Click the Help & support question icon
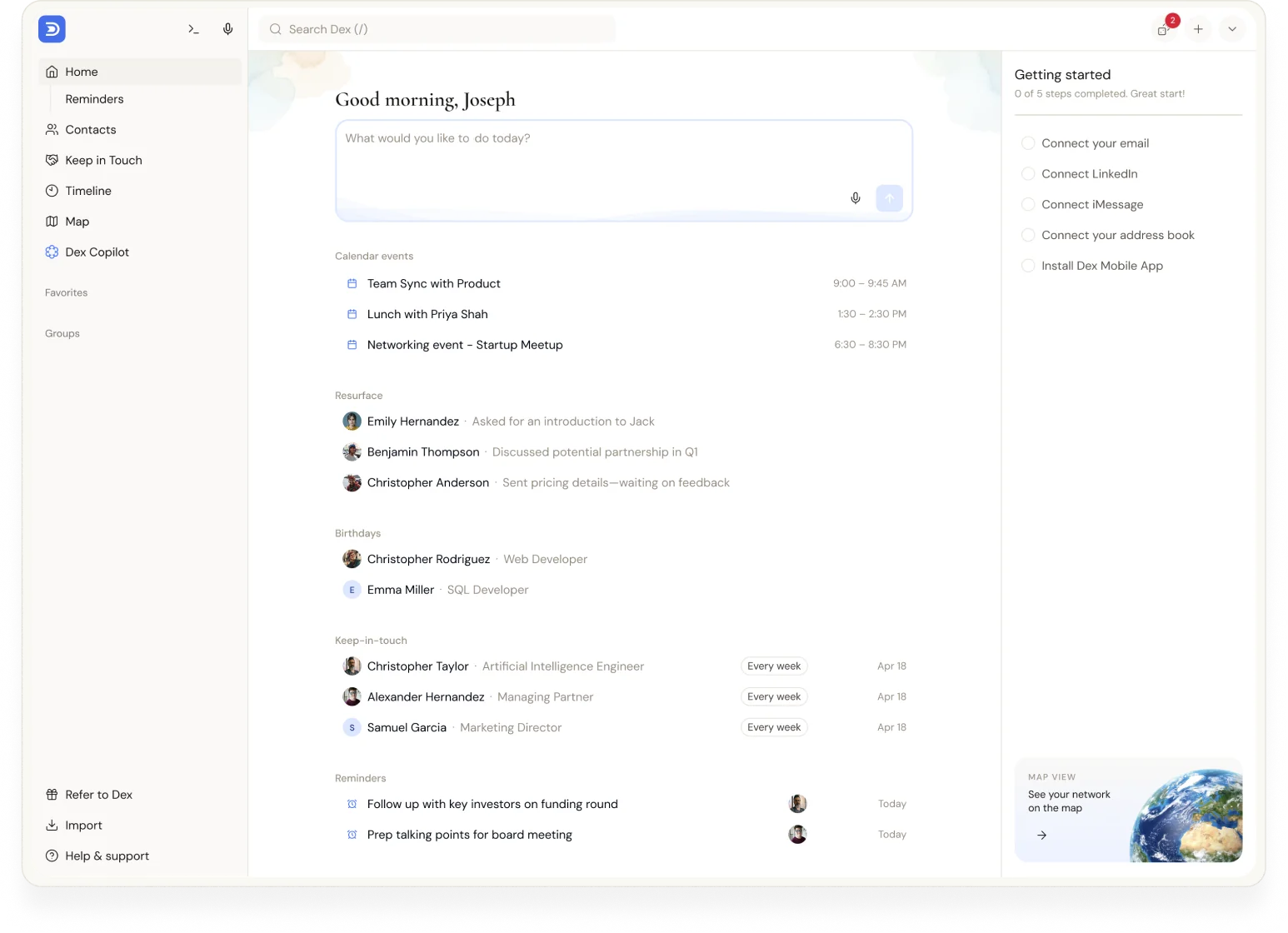 [52, 856]
